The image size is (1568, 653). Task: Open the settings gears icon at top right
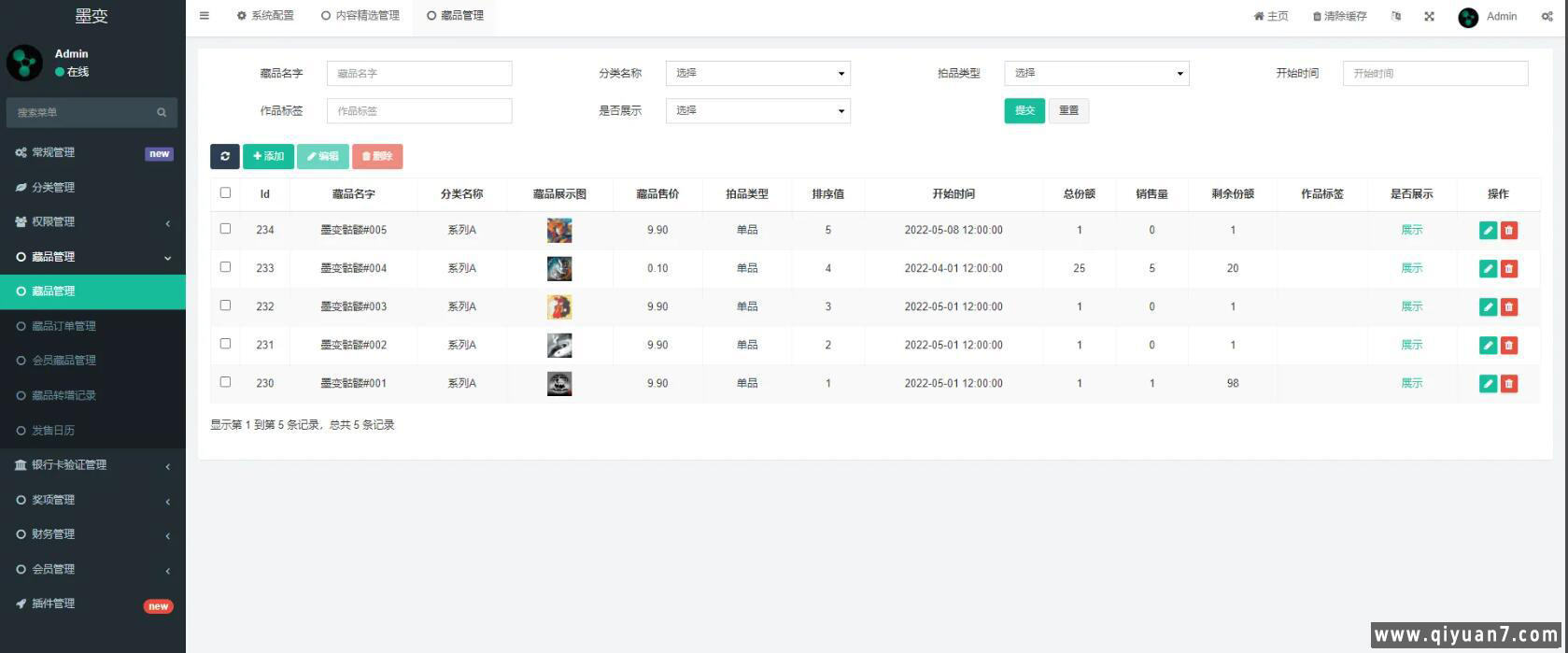pos(1547,16)
